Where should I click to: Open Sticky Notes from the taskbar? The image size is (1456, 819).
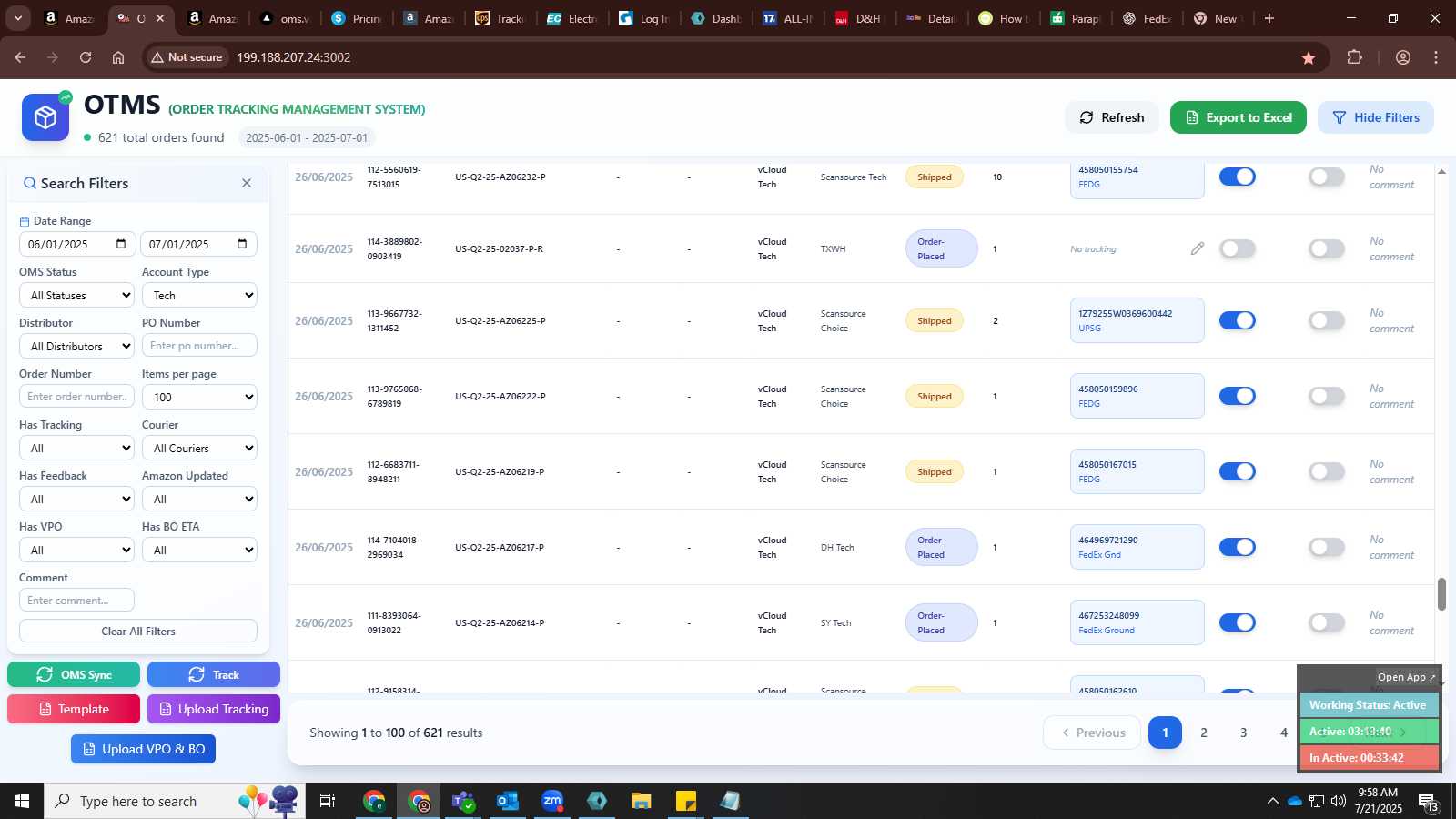pos(685,801)
